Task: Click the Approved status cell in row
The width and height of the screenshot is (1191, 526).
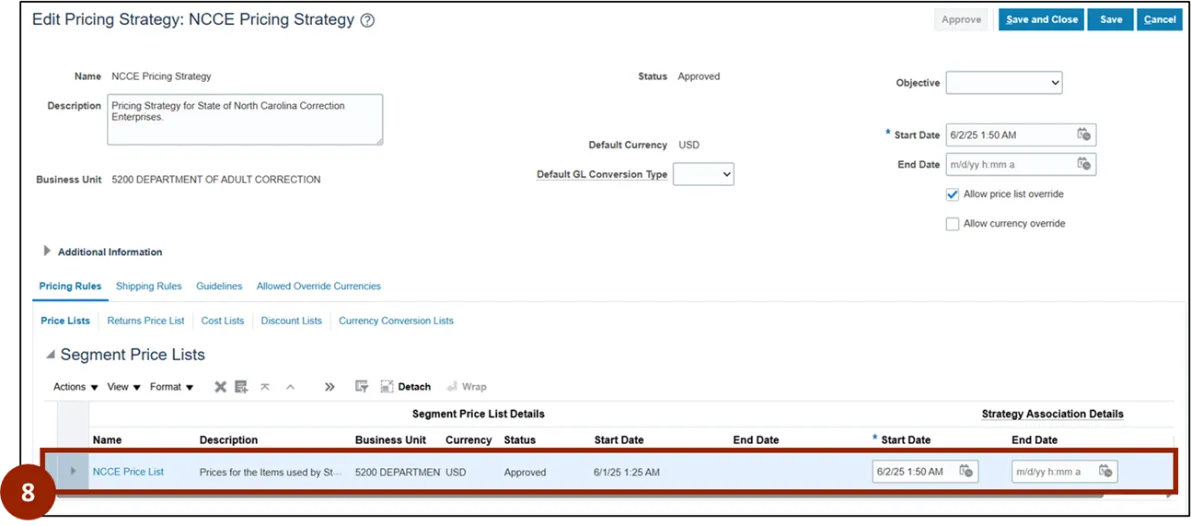Action: coord(525,472)
